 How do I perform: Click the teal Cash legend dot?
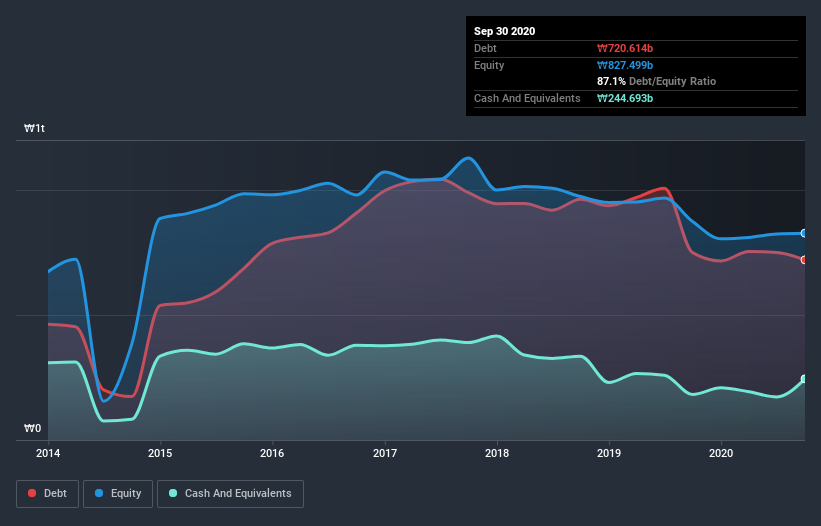tap(173, 493)
